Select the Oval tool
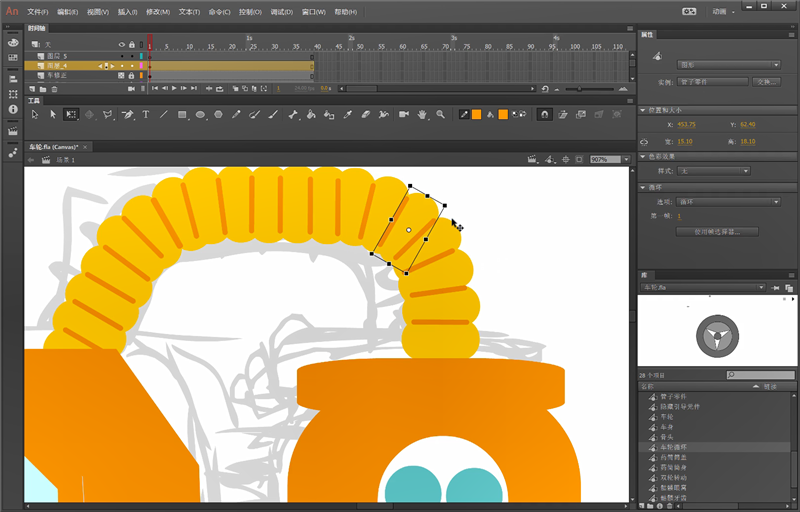The height and width of the screenshot is (512, 800). coord(201,114)
